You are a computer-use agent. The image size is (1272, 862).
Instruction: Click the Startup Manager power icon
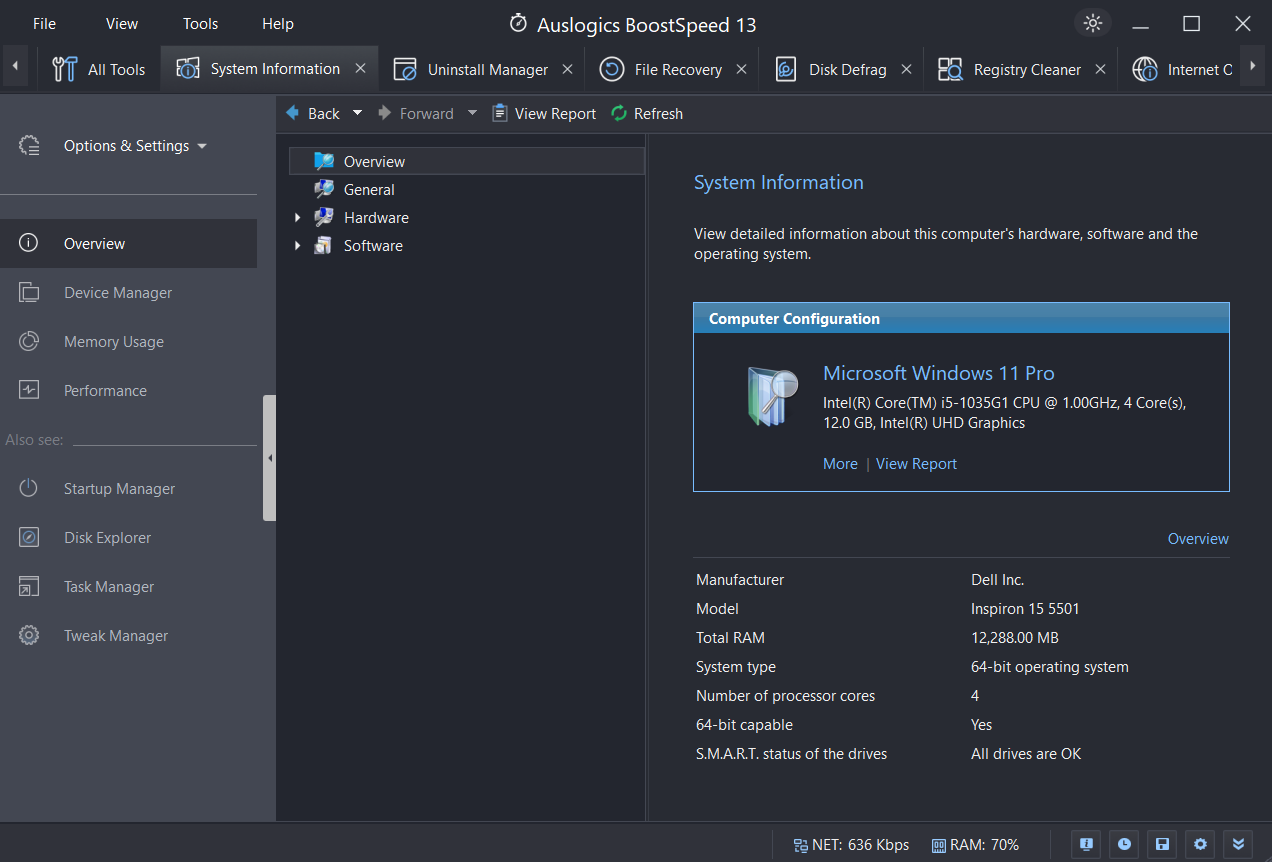point(29,488)
